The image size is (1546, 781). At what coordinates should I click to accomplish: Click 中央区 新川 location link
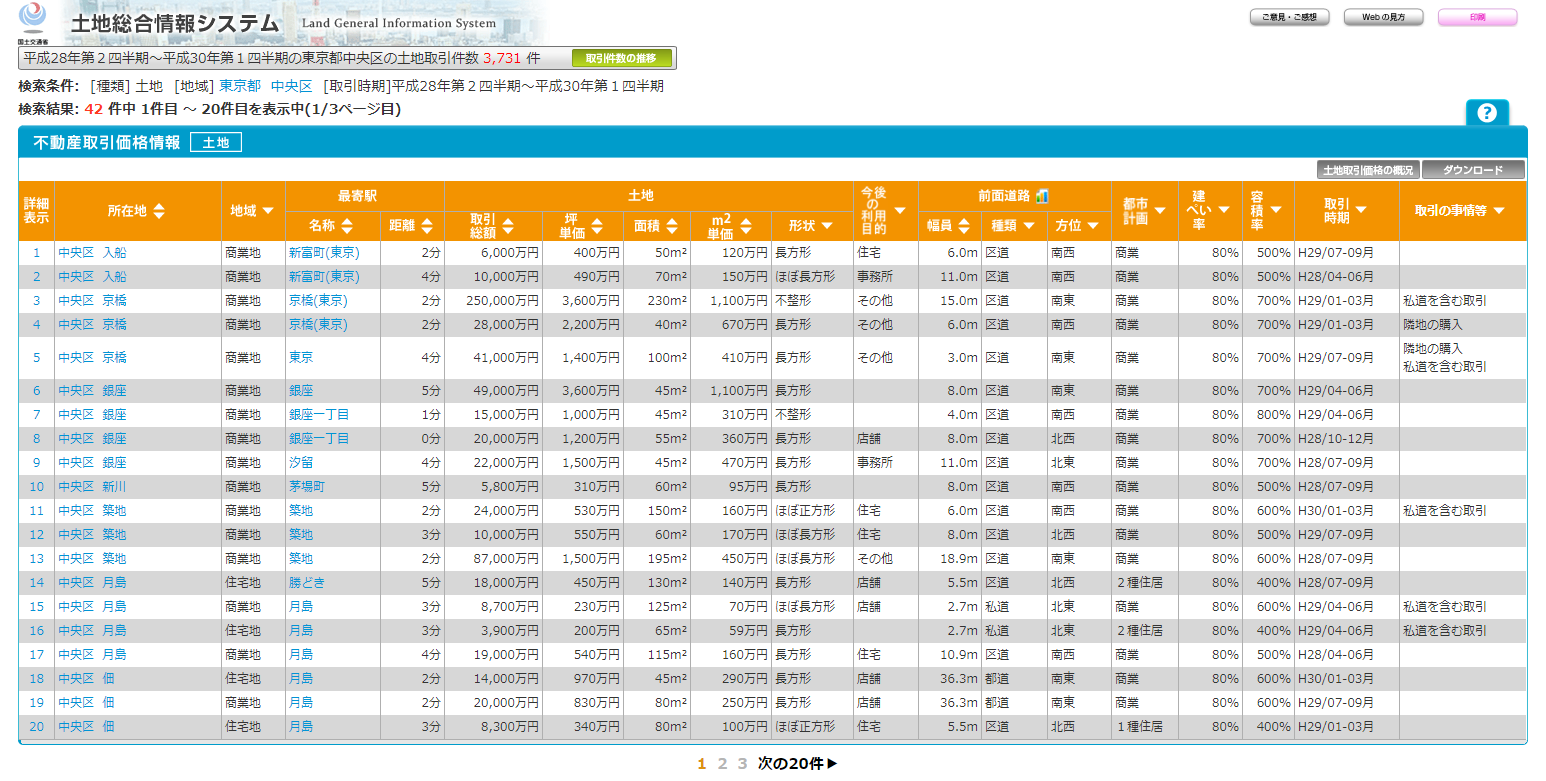coord(93,487)
